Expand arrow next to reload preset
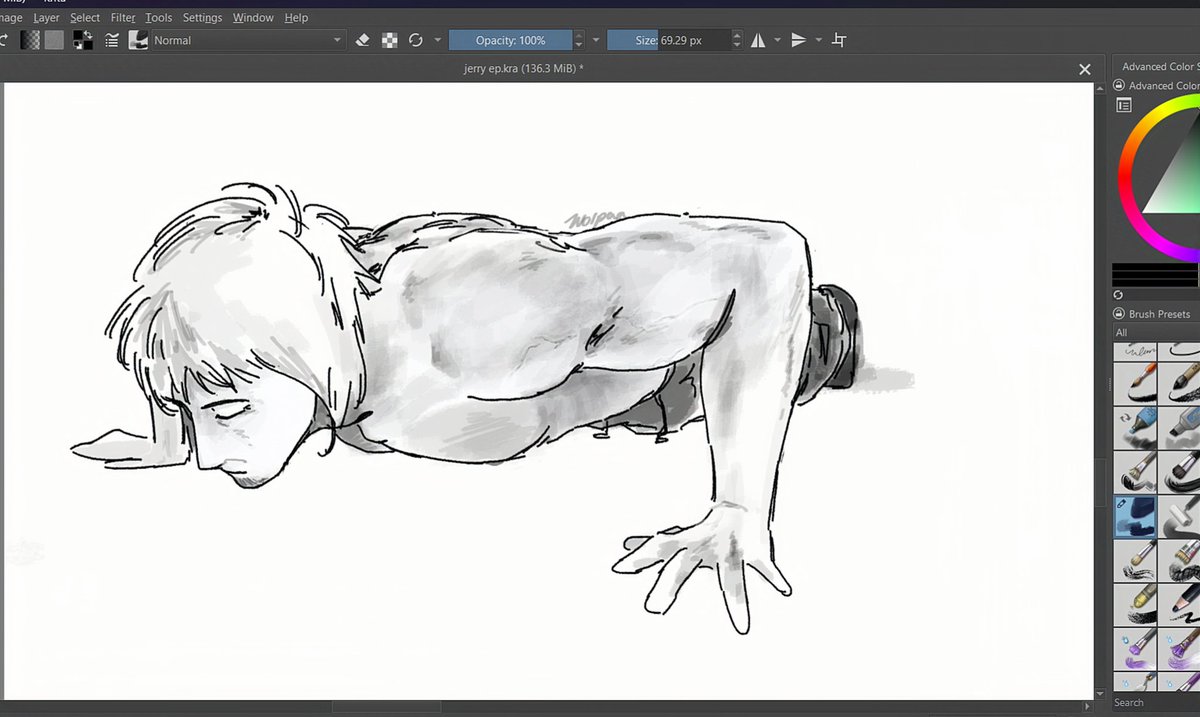 (x=438, y=40)
